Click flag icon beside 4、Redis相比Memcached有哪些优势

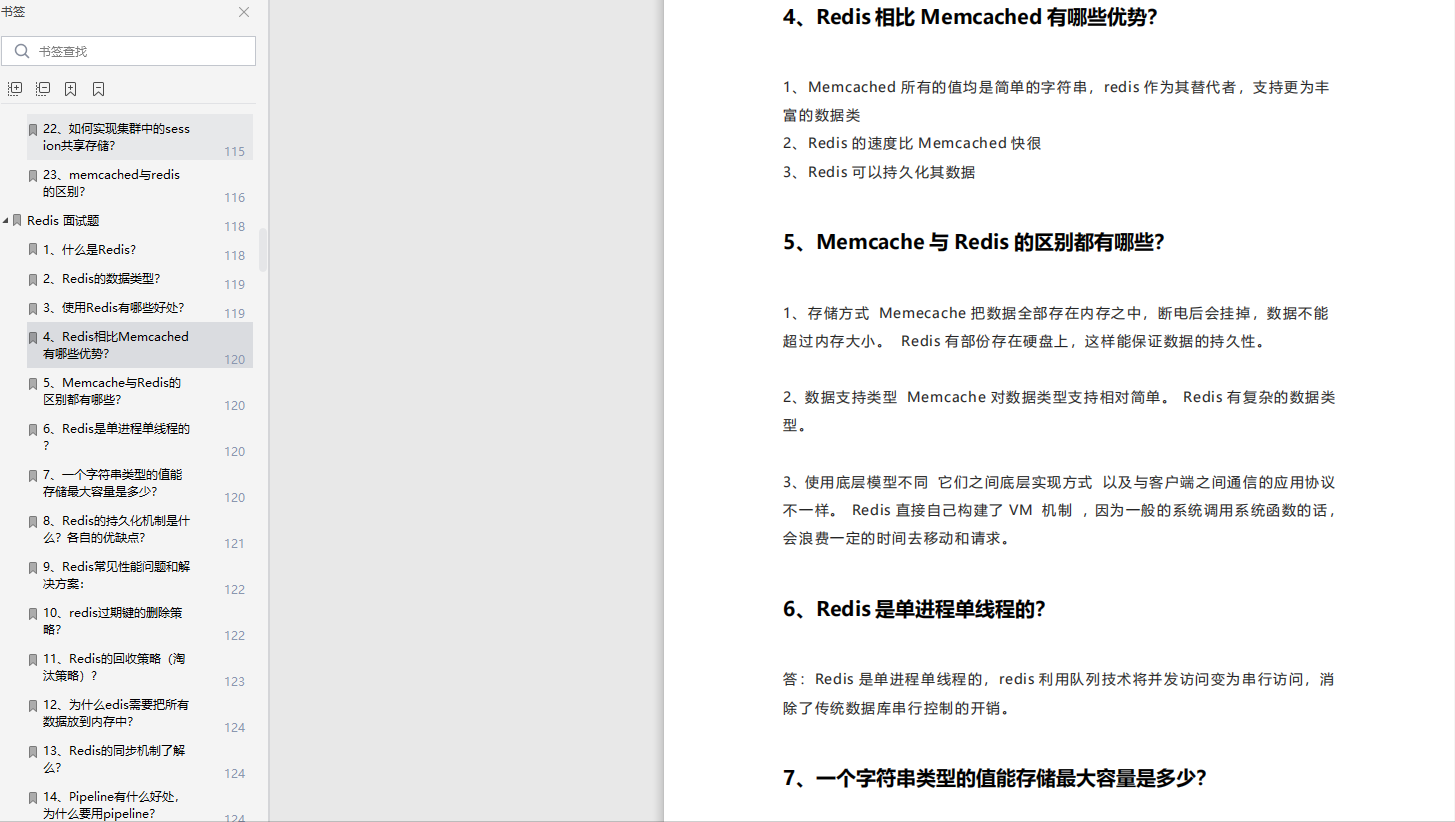[33, 337]
